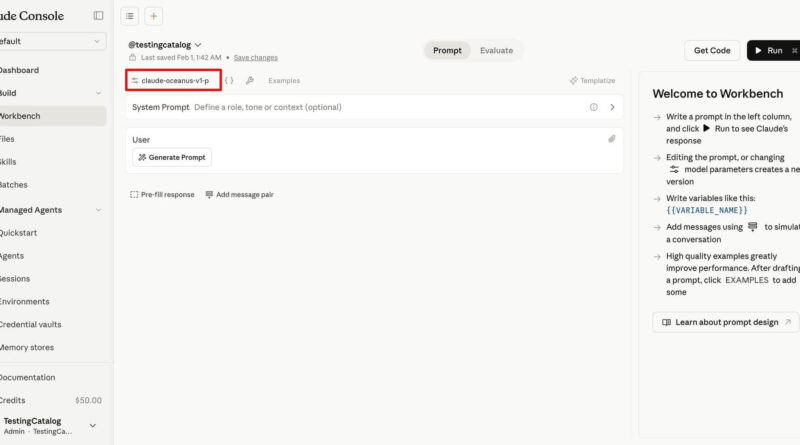Screen dimensions: 800x445
Task: Switch to the Prompt tab
Action: tap(447, 51)
